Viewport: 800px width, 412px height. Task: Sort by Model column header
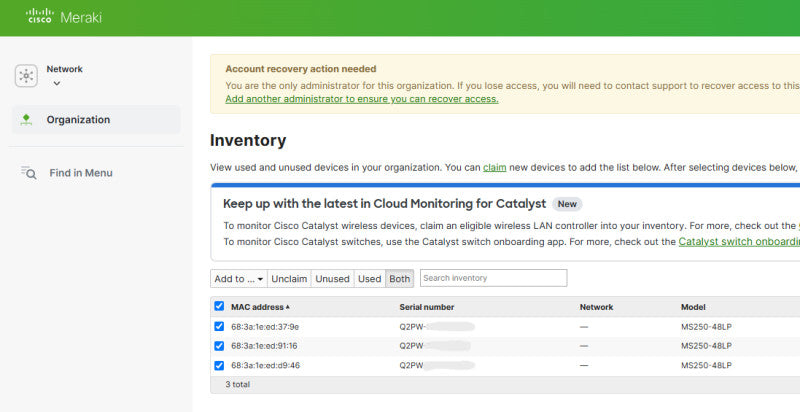tap(693, 307)
